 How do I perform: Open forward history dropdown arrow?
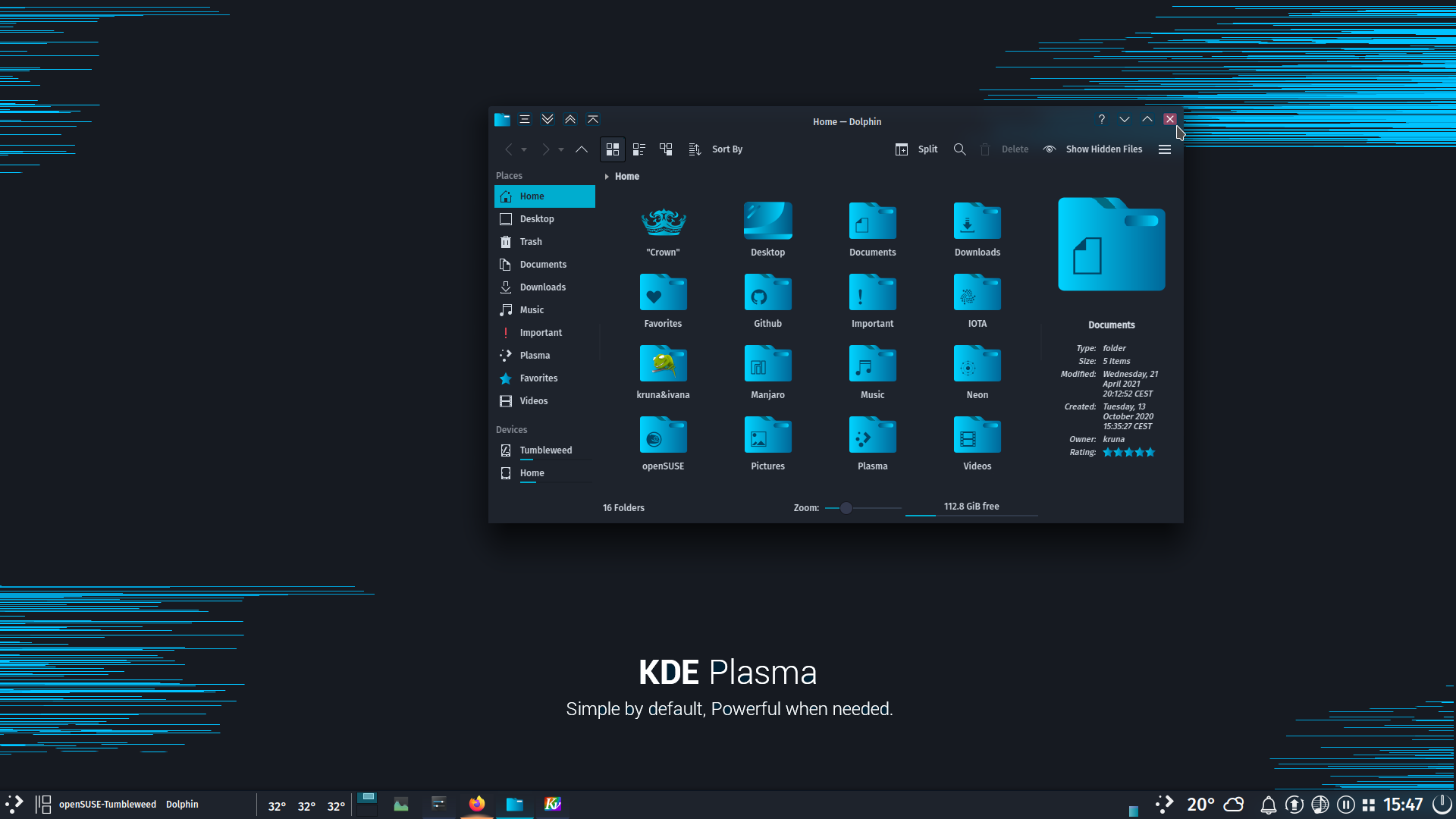point(561,150)
